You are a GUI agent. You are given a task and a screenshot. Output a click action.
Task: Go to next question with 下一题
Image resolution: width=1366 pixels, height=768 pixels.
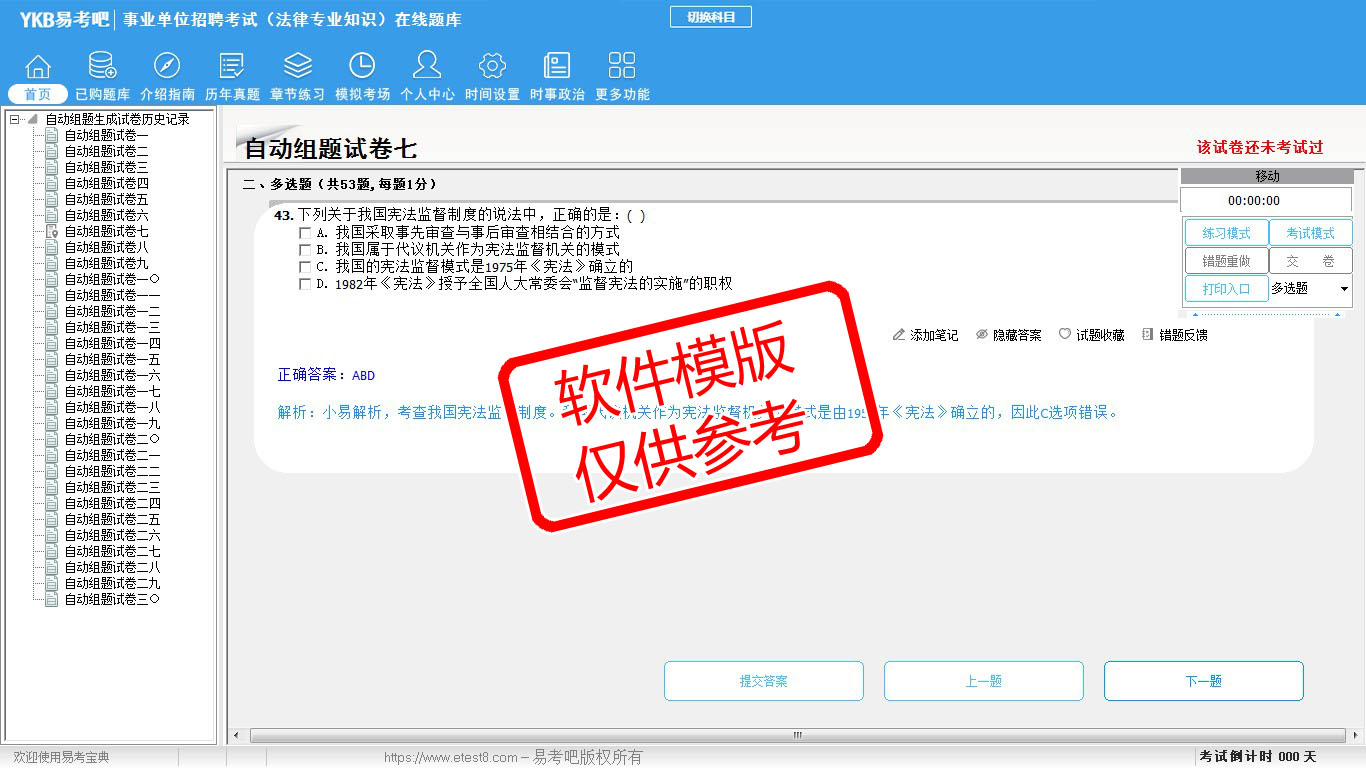tap(1203, 681)
